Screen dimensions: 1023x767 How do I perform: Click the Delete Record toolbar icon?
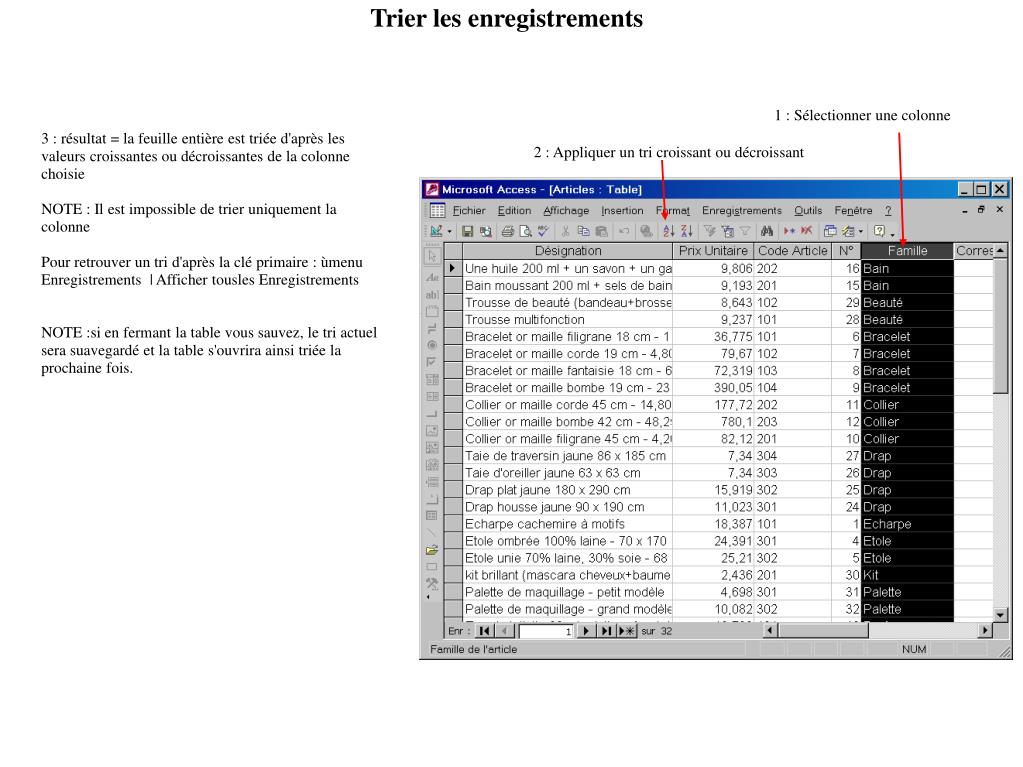(807, 231)
